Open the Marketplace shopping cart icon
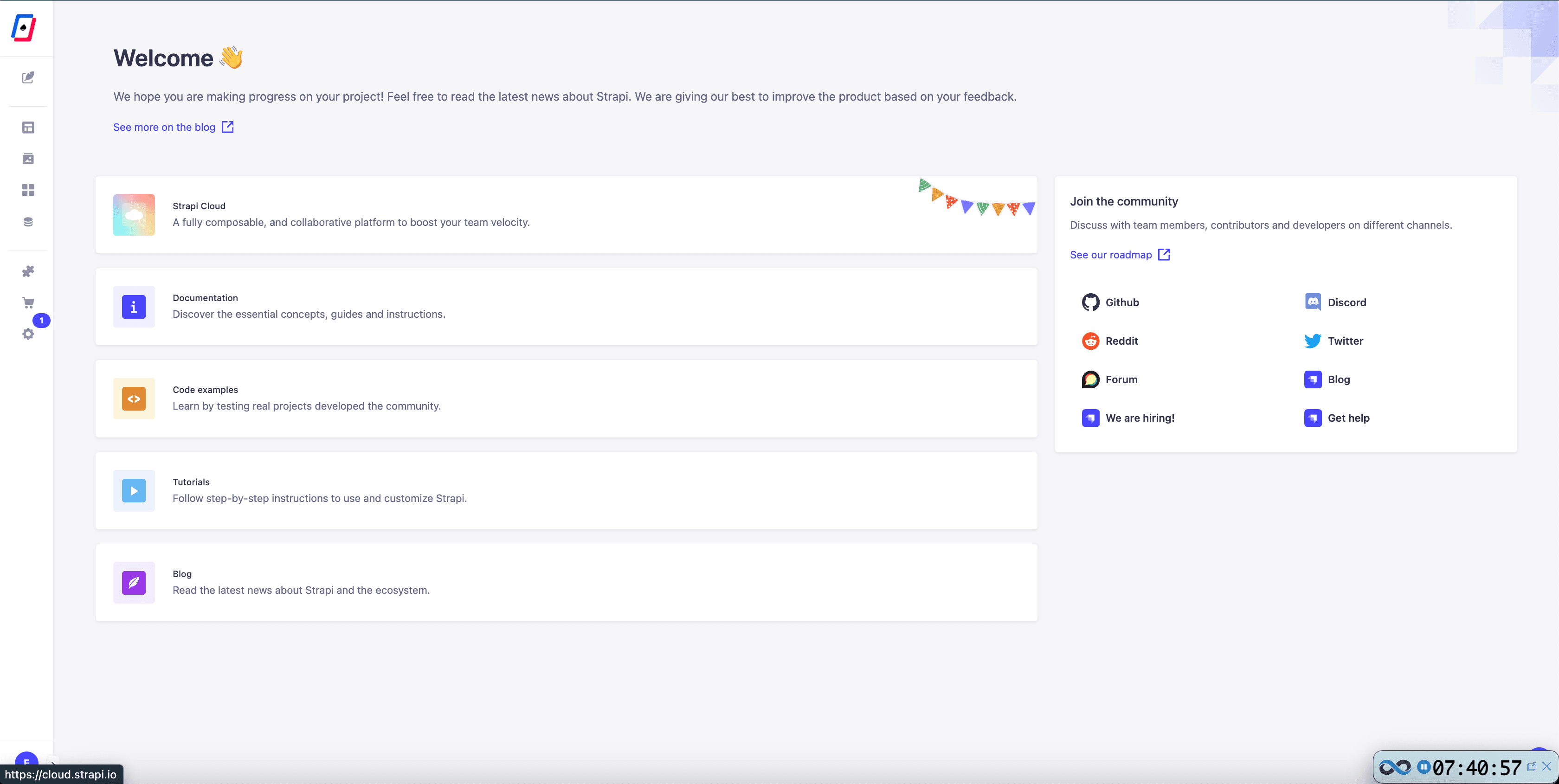This screenshot has height=784, width=1559. coord(28,302)
